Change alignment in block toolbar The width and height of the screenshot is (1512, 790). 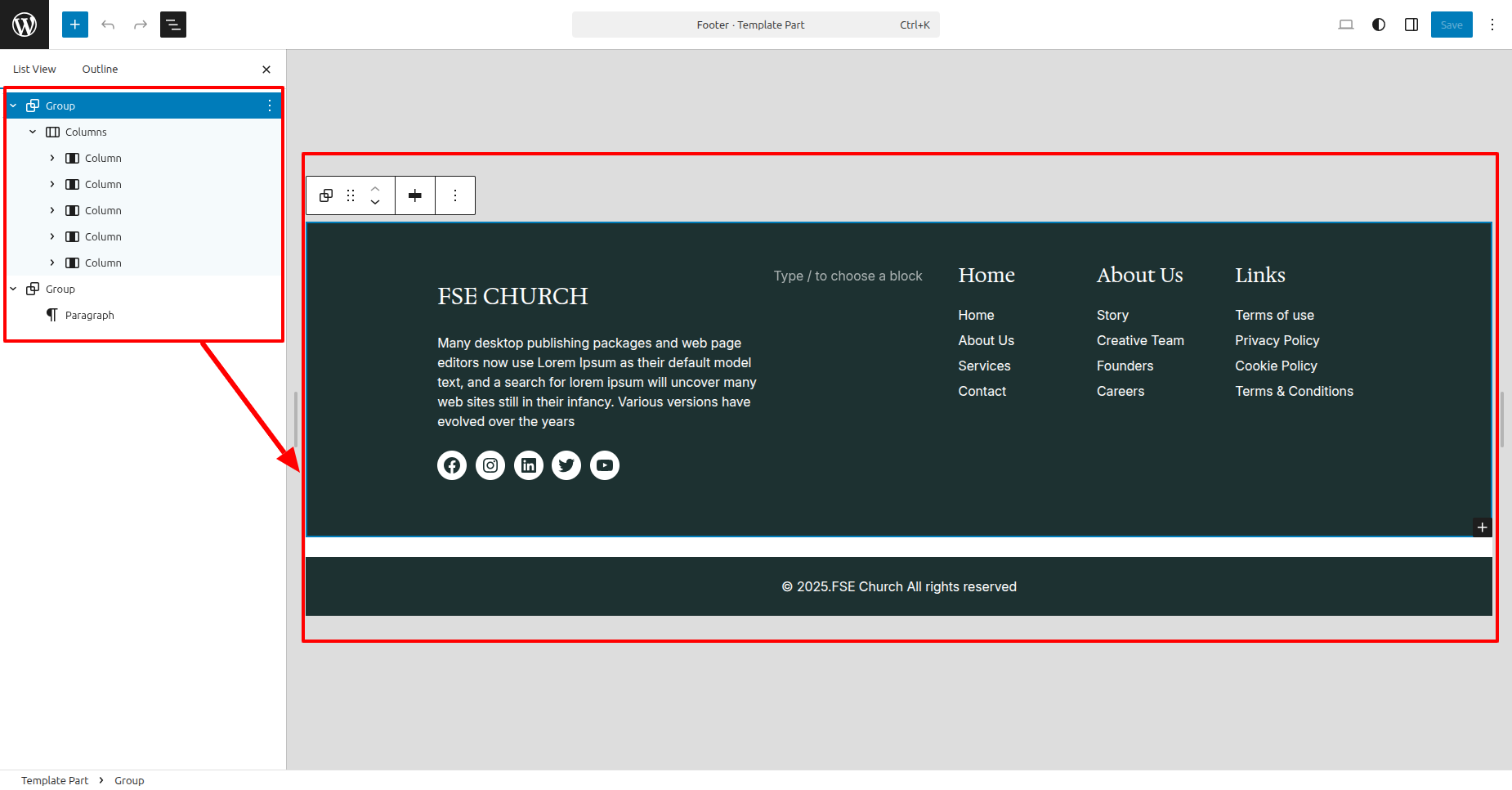tap(415, 195)
